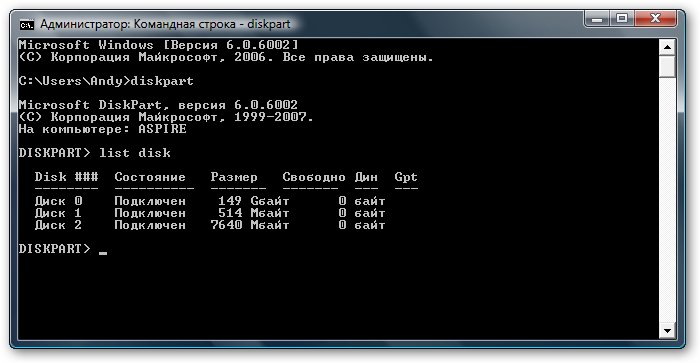Close the Командная строка window

click(x=655, y=19)
